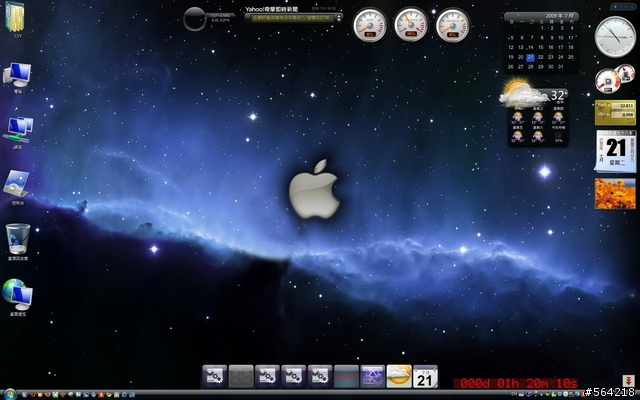Click the grey dock icon with red line
Screen dimensions: 640x400
(346, 376)
